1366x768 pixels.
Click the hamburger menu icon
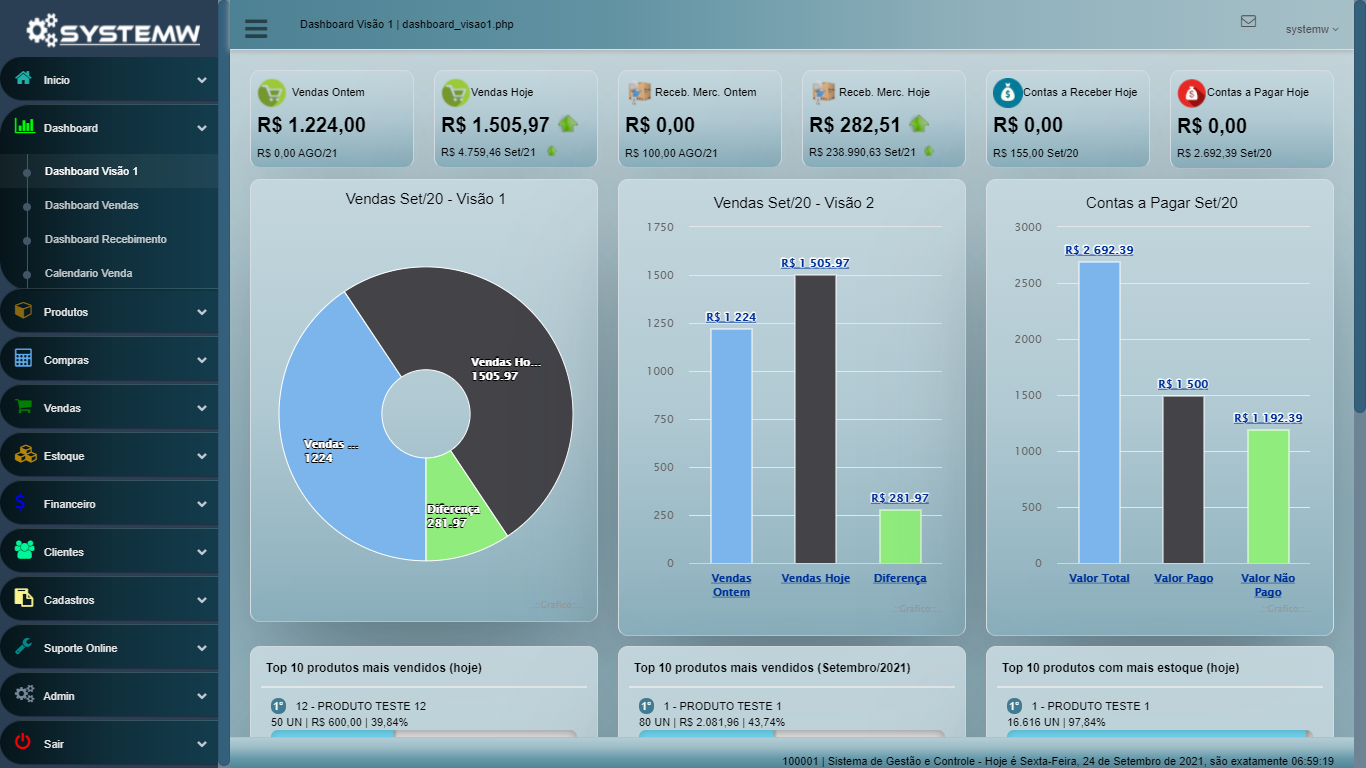point(256,28)
